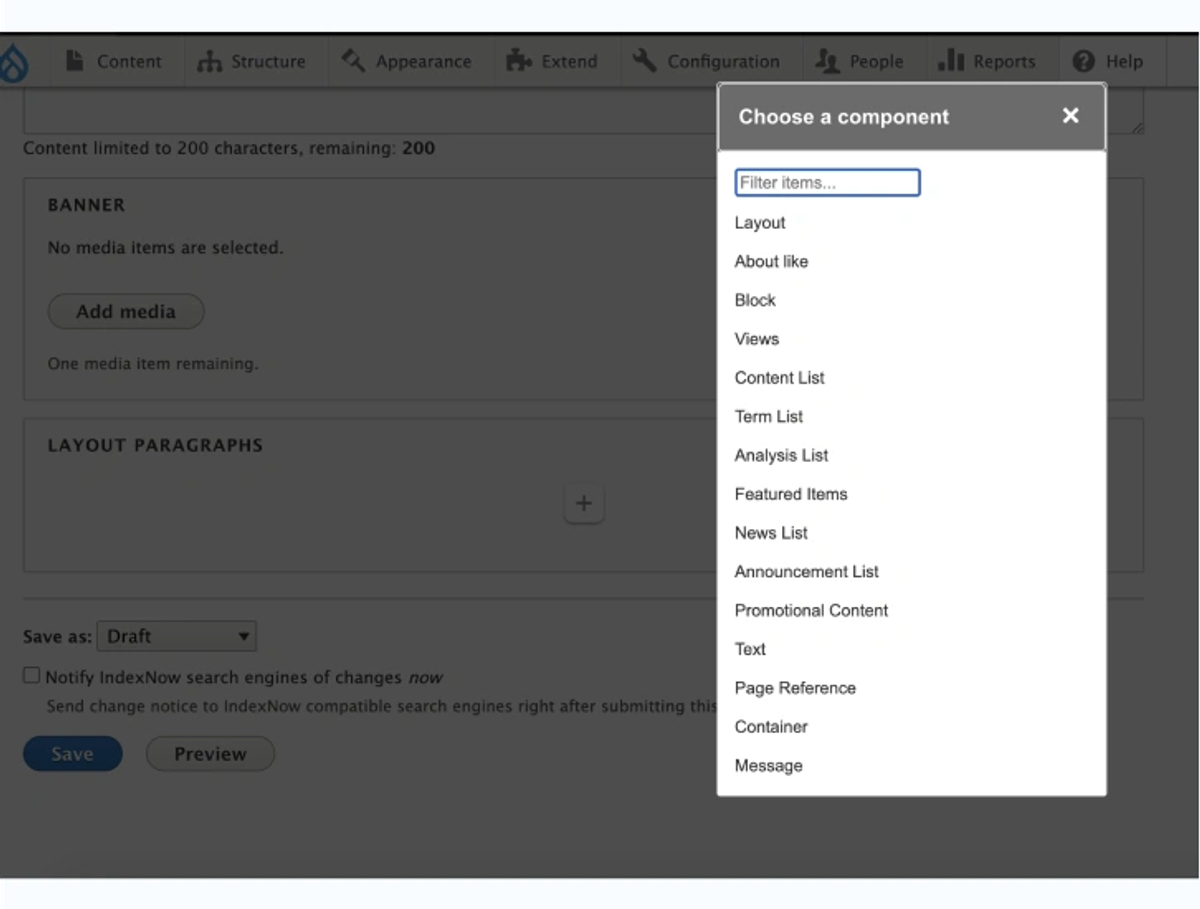Choose the About like component
The image size is (1200, 909).
[x=771, y=262]
